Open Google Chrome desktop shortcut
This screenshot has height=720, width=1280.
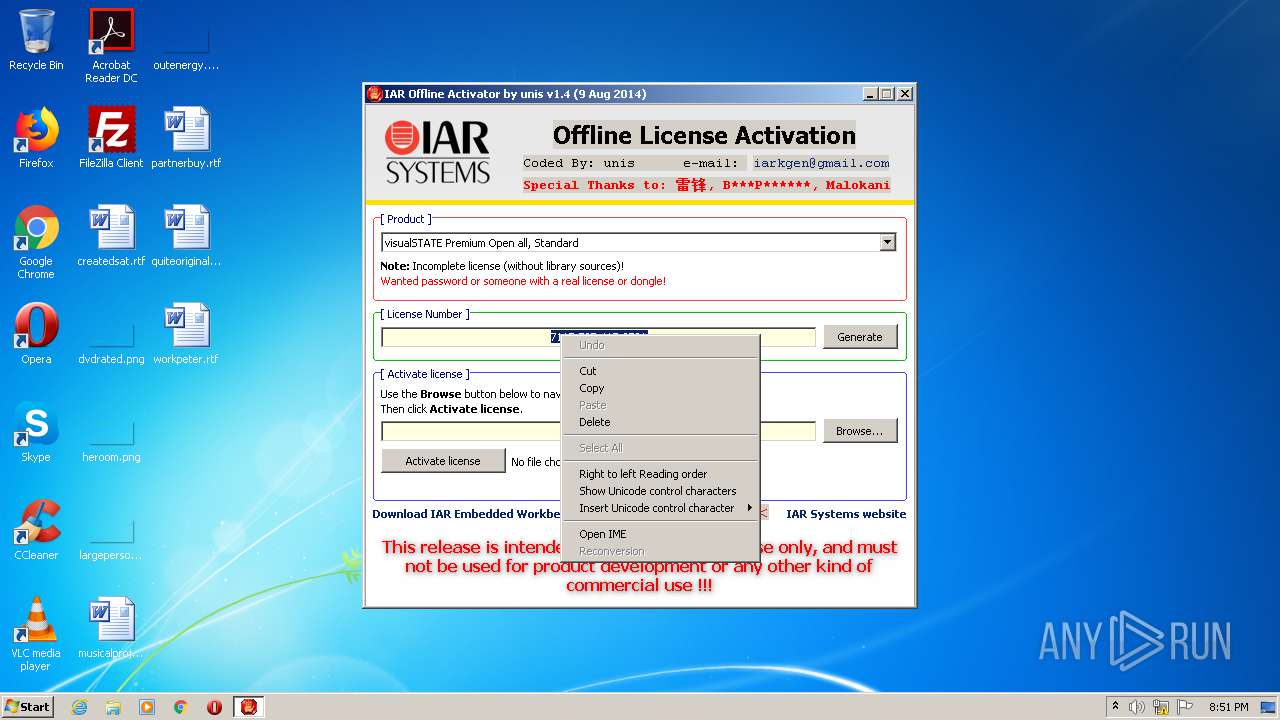pos(36,242)
